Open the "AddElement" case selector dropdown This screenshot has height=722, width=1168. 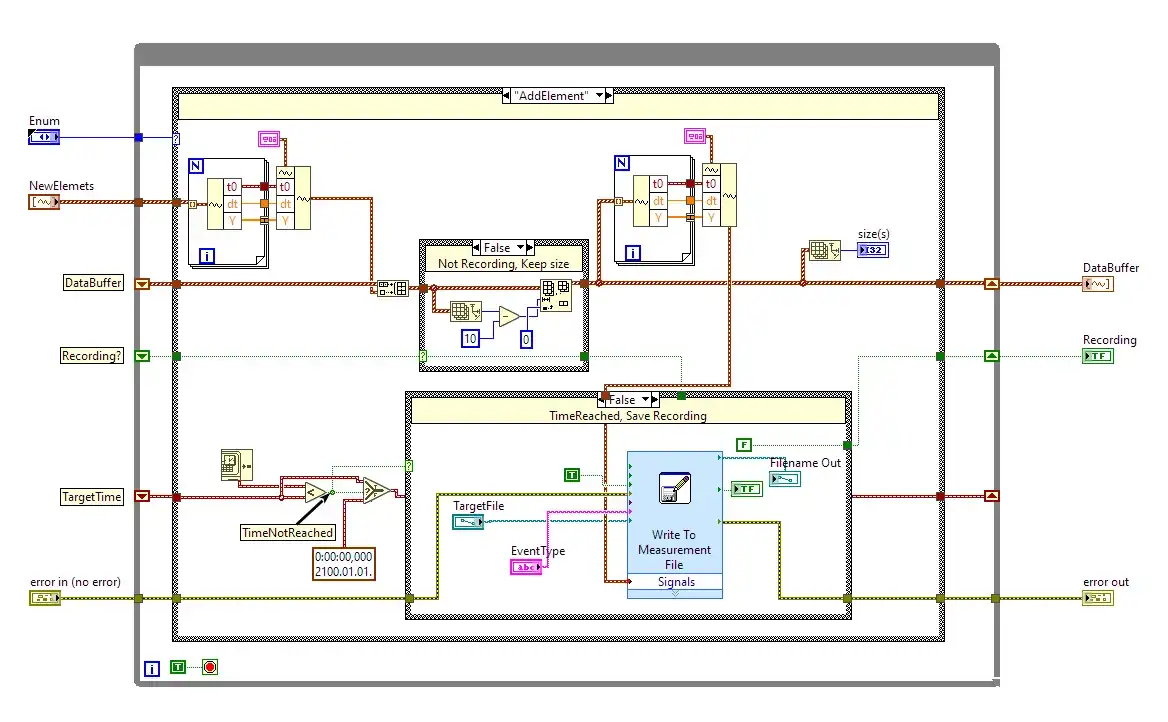coord(600,95)
